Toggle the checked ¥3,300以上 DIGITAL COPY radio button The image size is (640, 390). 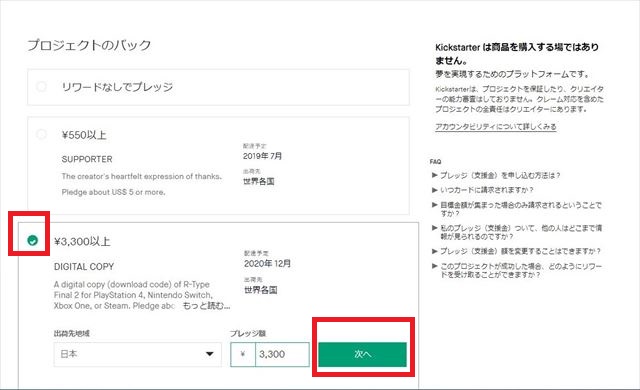click(33, 241)
